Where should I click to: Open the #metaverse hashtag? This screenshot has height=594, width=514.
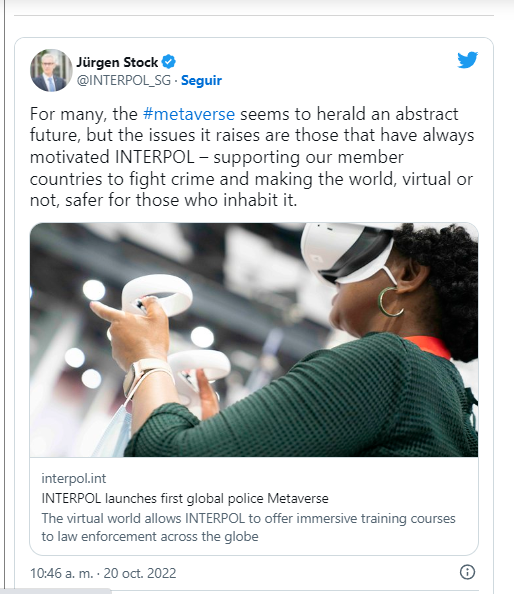click(189, 114)
